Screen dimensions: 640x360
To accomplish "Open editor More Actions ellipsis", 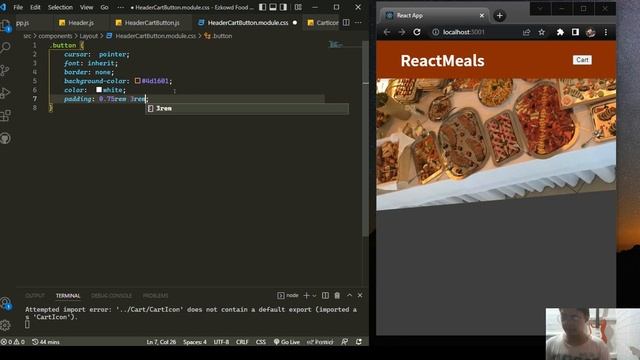I will click(358, 22).
